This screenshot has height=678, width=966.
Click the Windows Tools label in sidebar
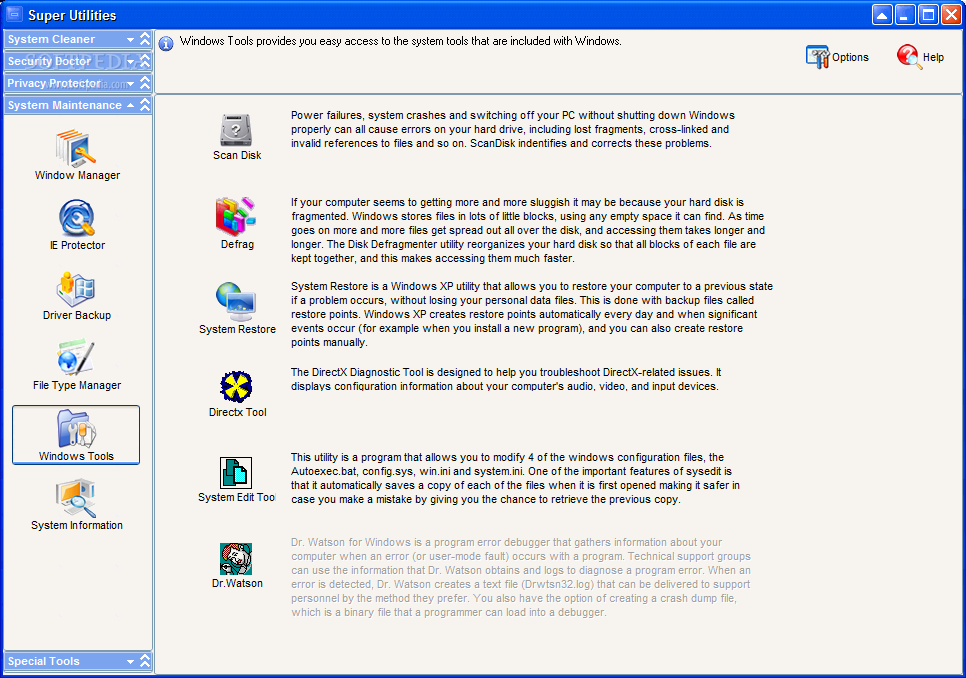(76, 456)
